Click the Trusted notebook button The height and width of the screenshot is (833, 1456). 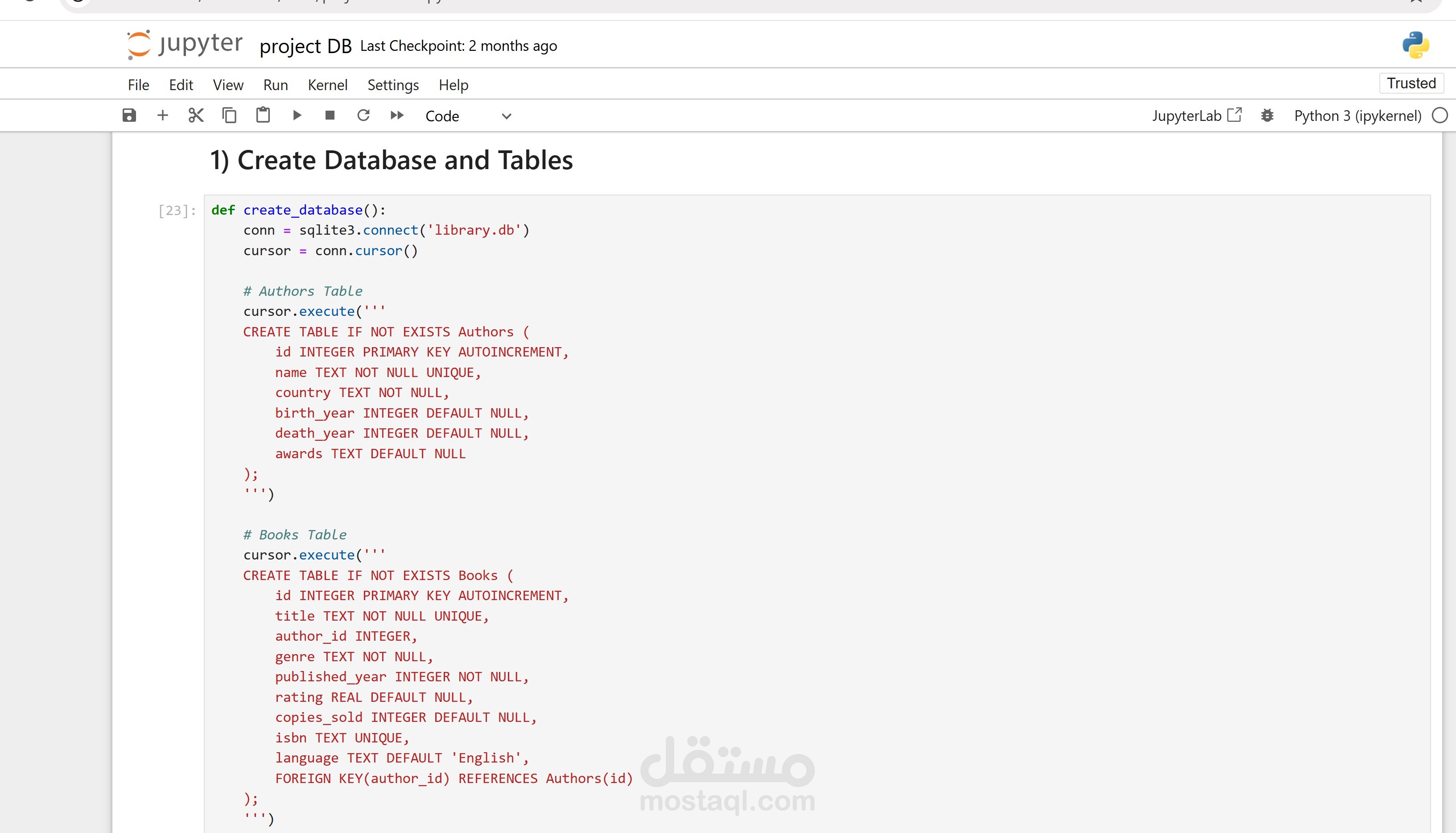coord(1411,83)
